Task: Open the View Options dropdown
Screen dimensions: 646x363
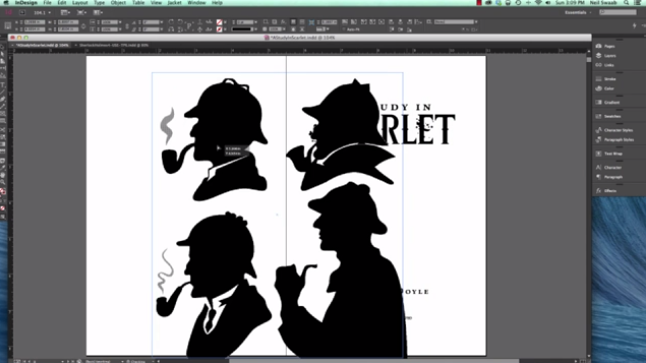Action: 65,12
